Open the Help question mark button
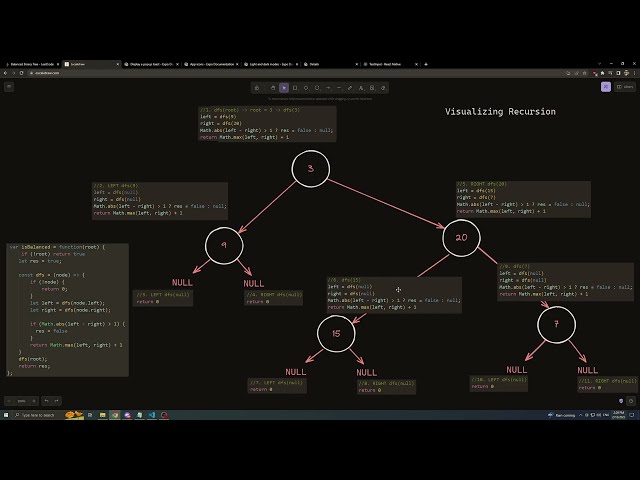Viewport: 640px width, 480px height. pos(631,401)
